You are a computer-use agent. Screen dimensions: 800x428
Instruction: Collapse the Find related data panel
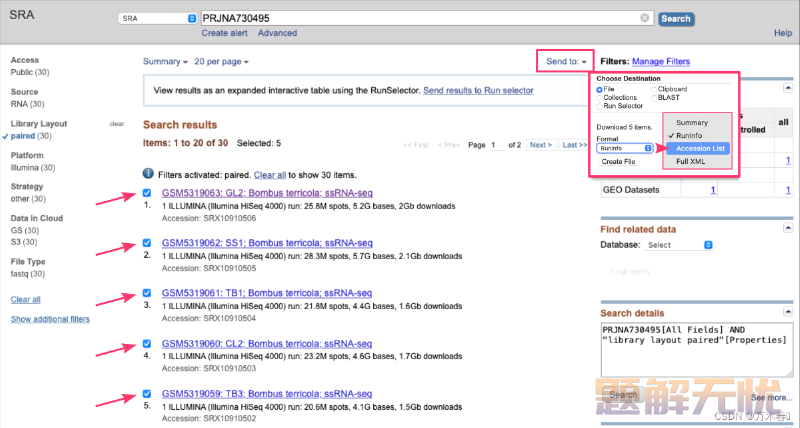click(788, 228)
